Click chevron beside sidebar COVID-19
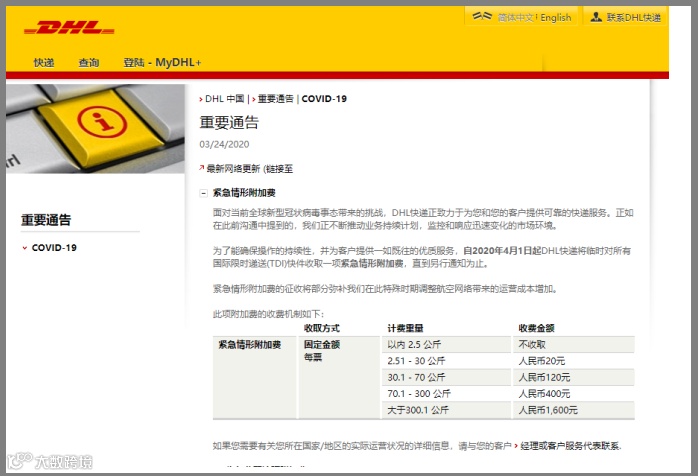Viewport: 698px width, 476px height. click(25, 248)
